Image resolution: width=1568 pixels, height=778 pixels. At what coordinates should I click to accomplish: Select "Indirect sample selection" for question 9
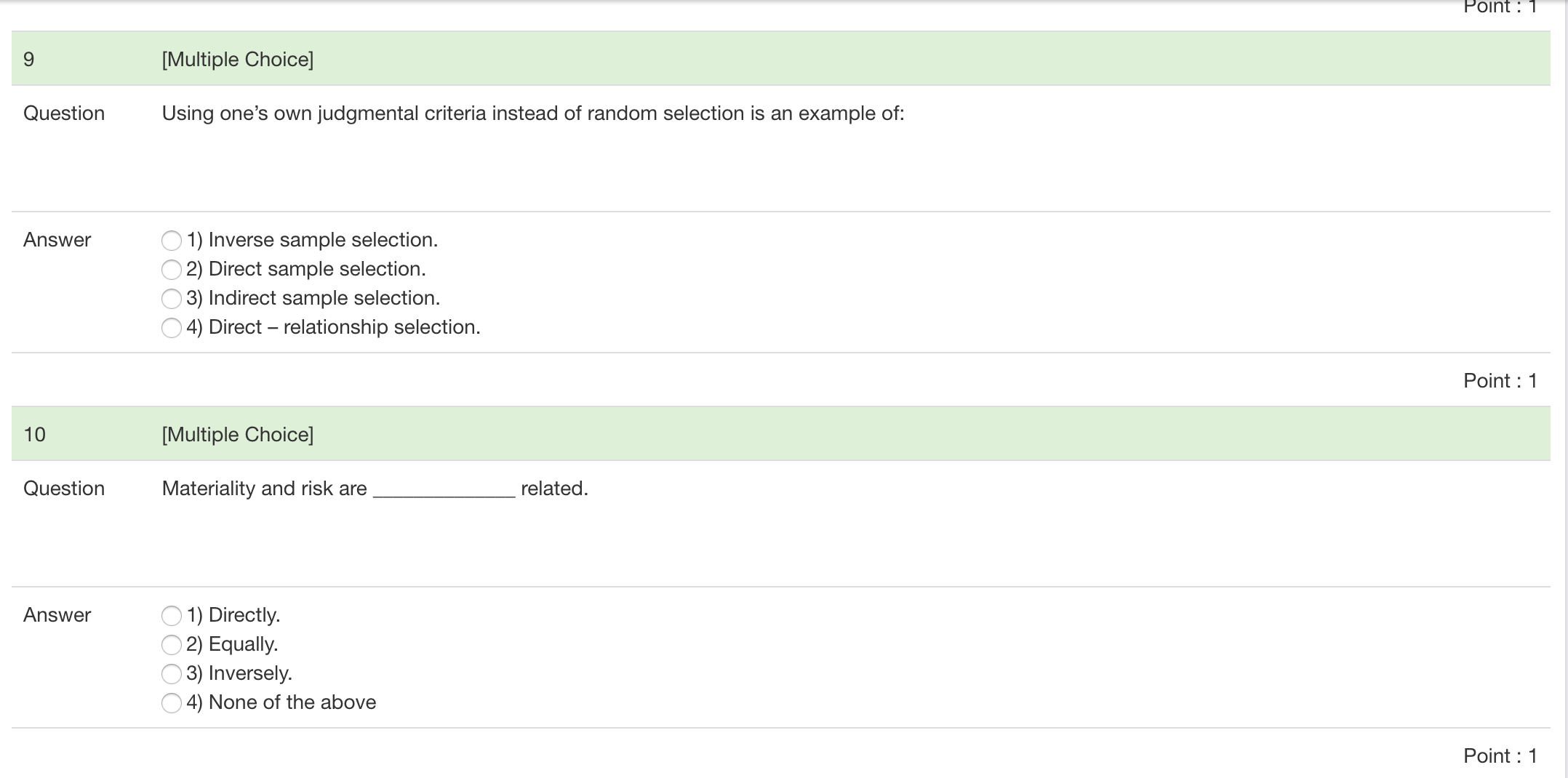click(x=172, y=298)
